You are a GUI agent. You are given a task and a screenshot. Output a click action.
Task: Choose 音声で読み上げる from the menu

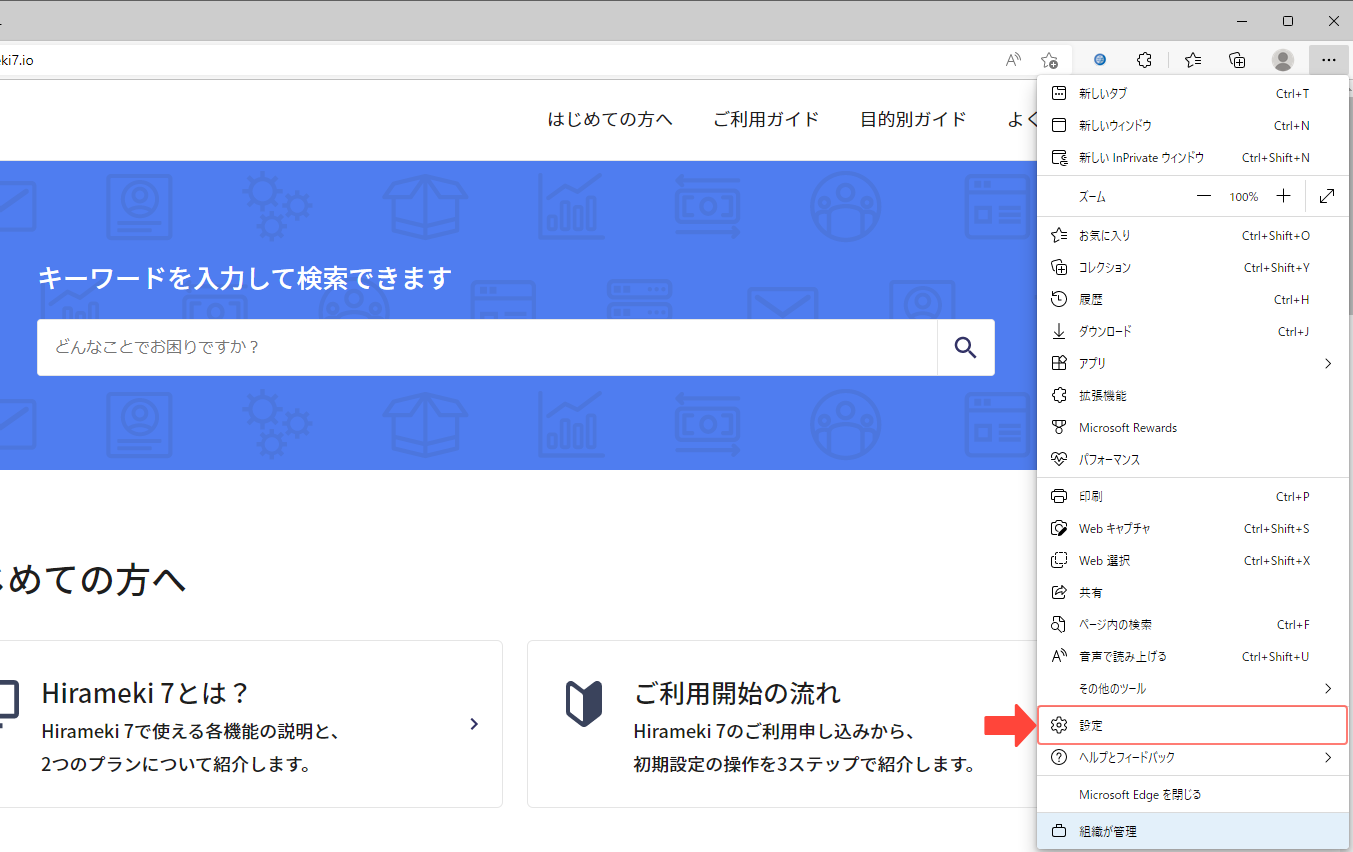[1193, 657]
